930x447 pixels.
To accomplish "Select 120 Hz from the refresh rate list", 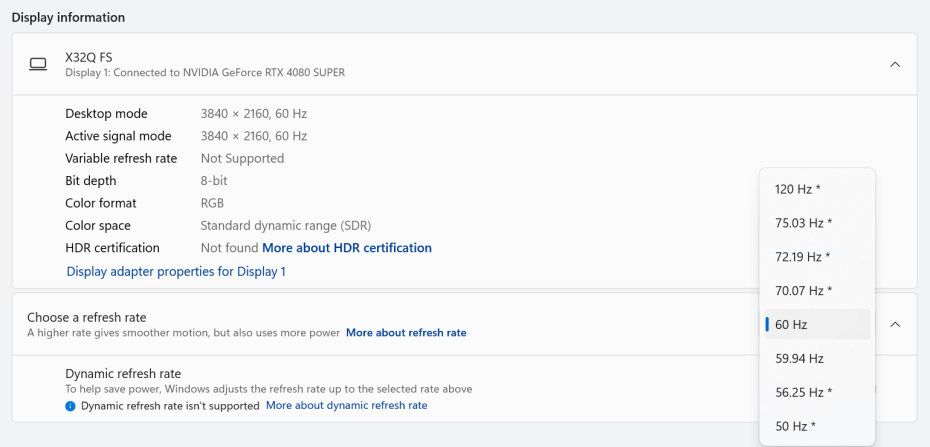I will pos(797,189).
